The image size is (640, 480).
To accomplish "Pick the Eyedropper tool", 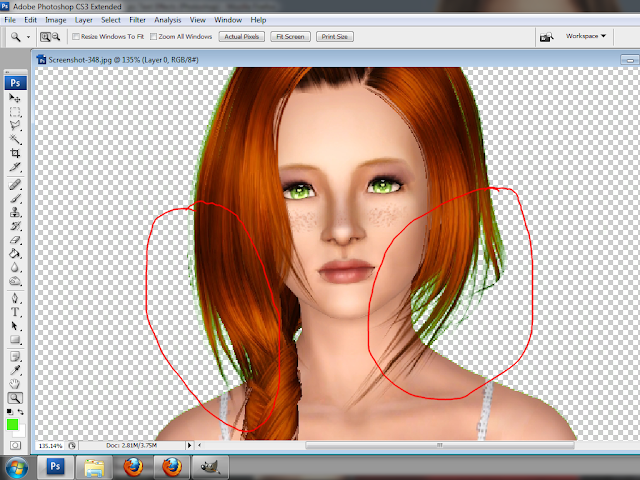I will [x=15, y=368].
